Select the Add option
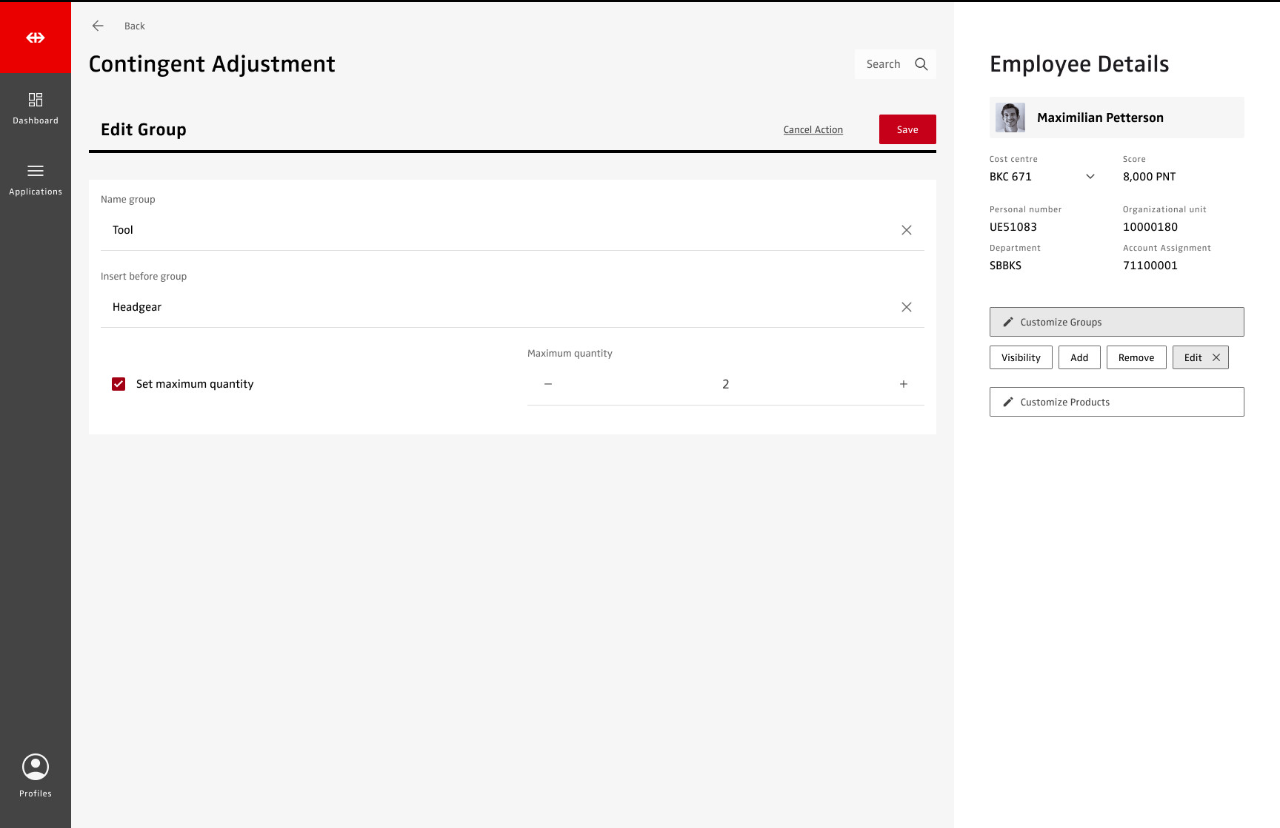This screenshot has height=828, width=1280. coord(1079,357)
